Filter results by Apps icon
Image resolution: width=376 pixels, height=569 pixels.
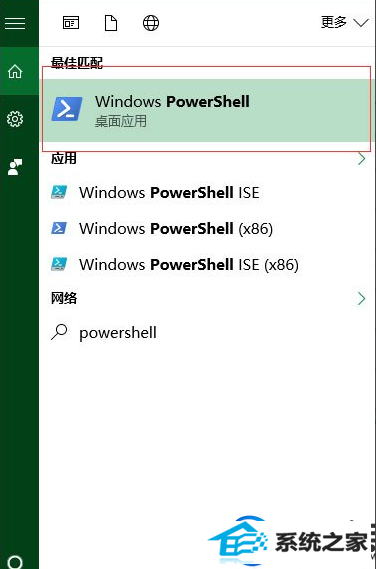coord(71,23)
